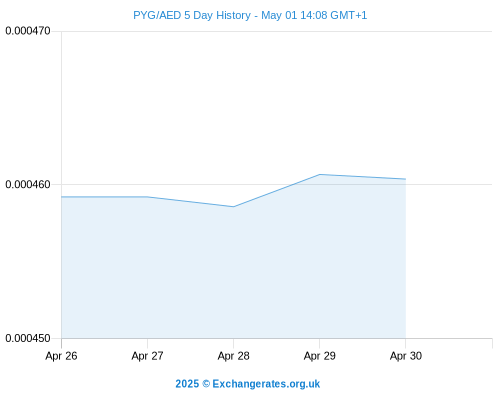This screenshot has height=400, width=495.
Task: Click the first data point on the line at Apr 26
Action: coord(62,197)
